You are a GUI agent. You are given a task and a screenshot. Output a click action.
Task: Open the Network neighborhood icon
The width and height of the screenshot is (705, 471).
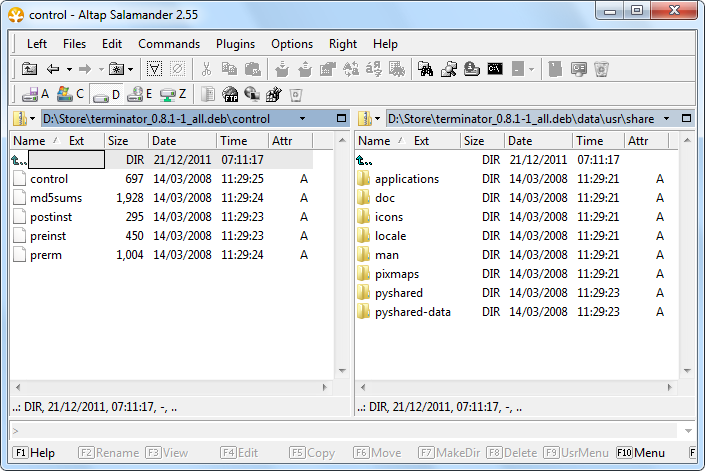pos(252,94)
